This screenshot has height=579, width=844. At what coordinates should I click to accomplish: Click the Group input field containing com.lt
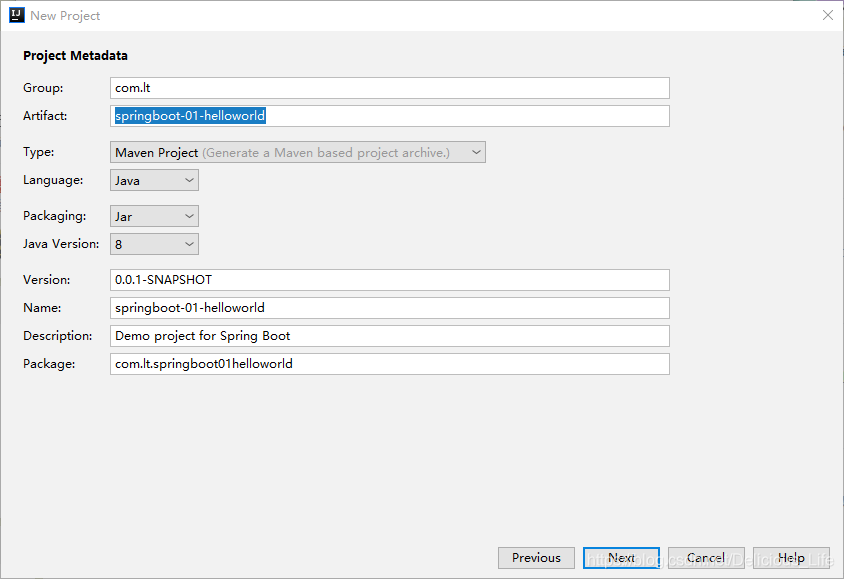(390, 88)
